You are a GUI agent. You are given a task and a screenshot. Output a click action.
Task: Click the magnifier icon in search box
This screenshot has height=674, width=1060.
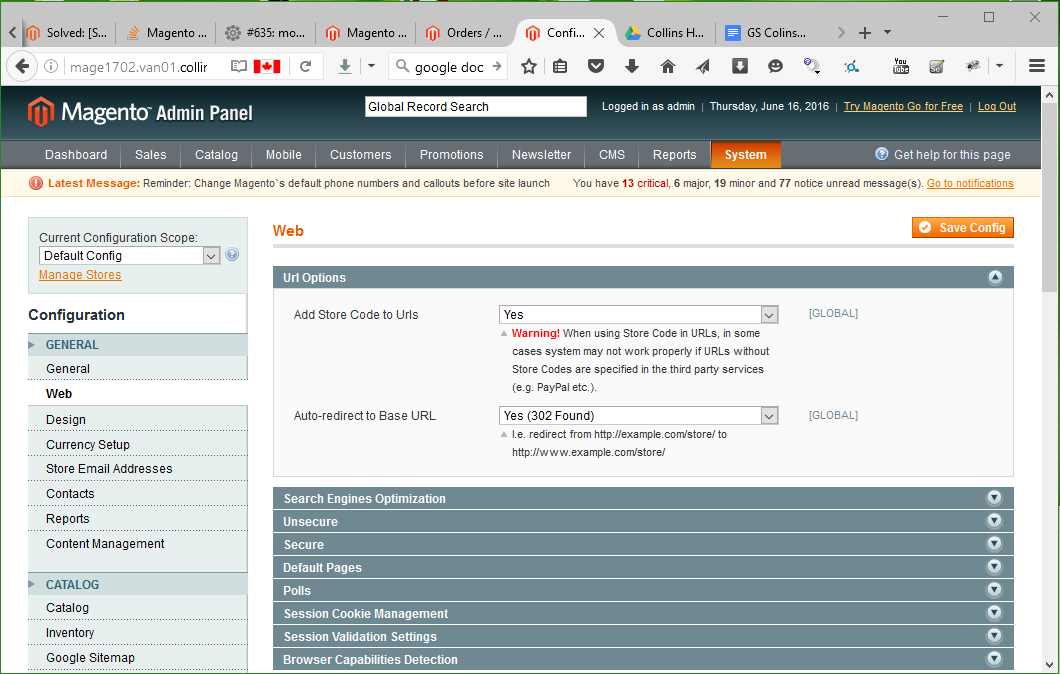point(402,66)
